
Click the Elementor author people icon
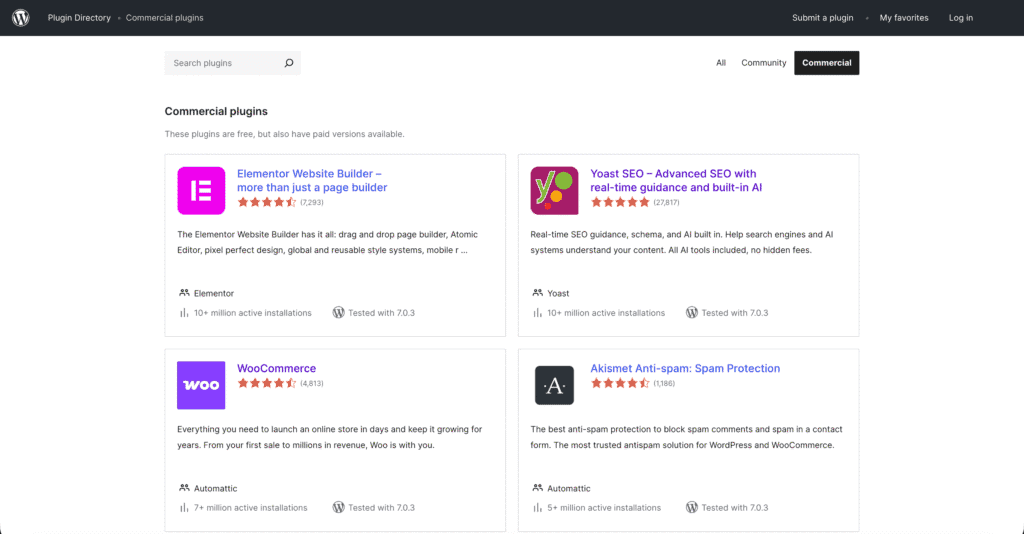coord(184,293)
